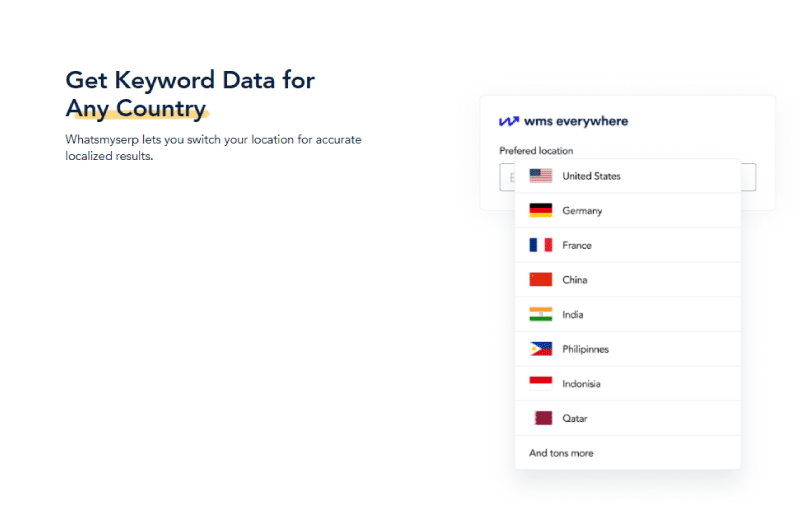Click the Prefered location label

coord(536,150)
